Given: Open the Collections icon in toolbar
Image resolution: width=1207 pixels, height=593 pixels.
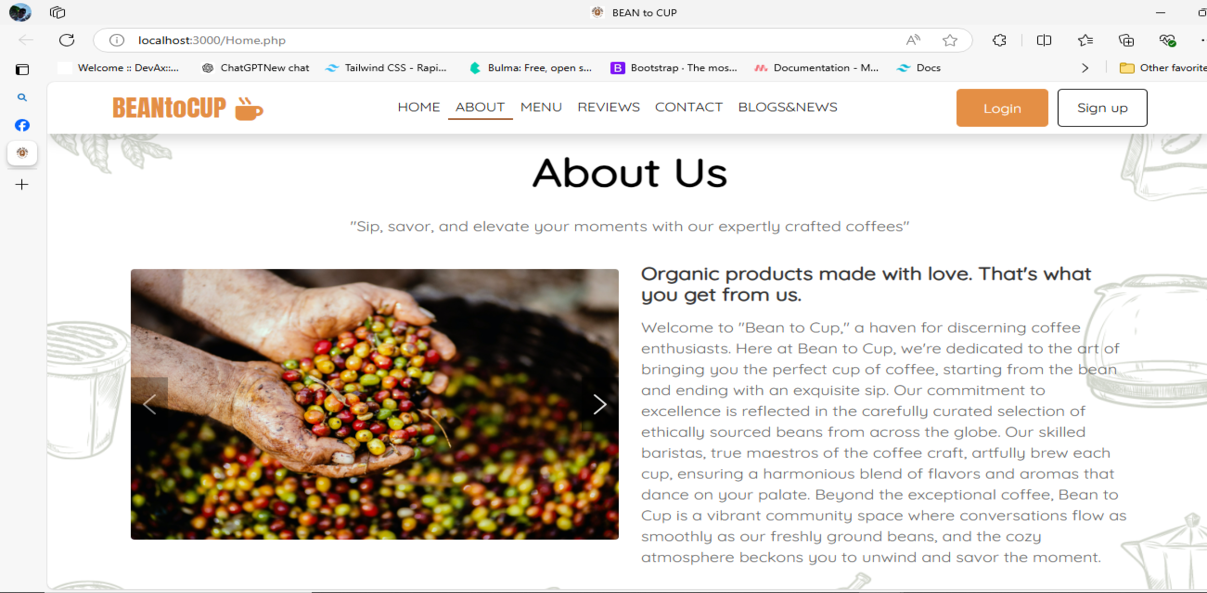Looking at the screenshot, I should tap(1127, 40).
